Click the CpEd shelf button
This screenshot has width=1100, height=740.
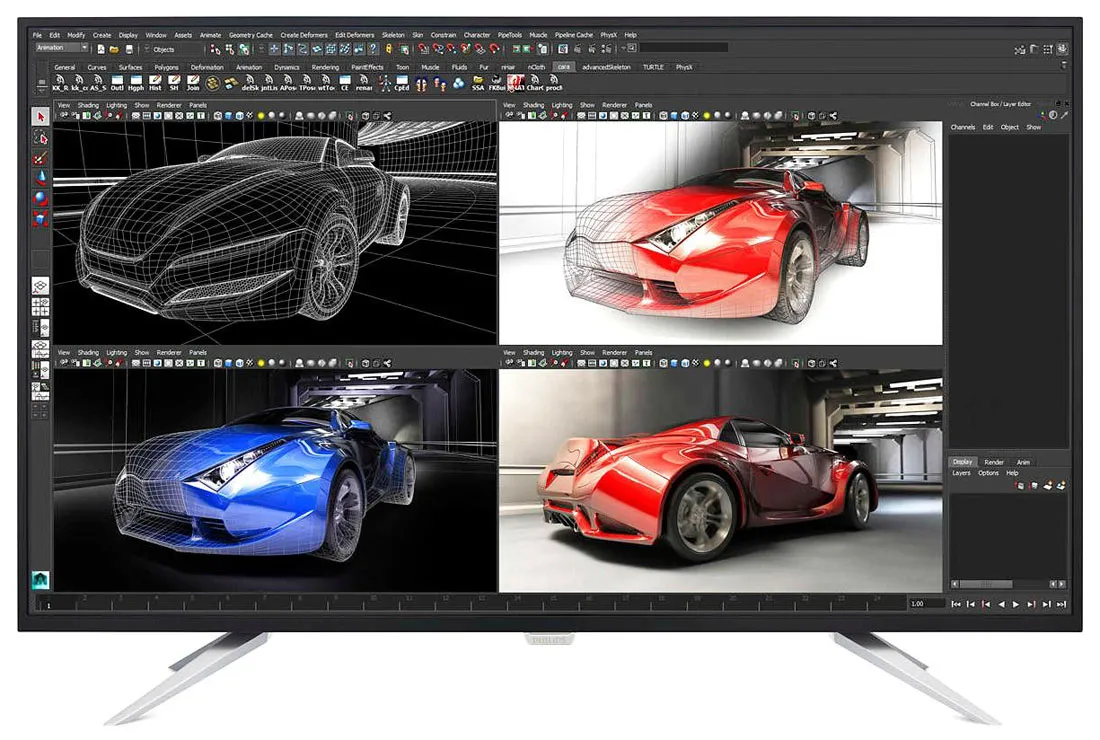point(402,83)
